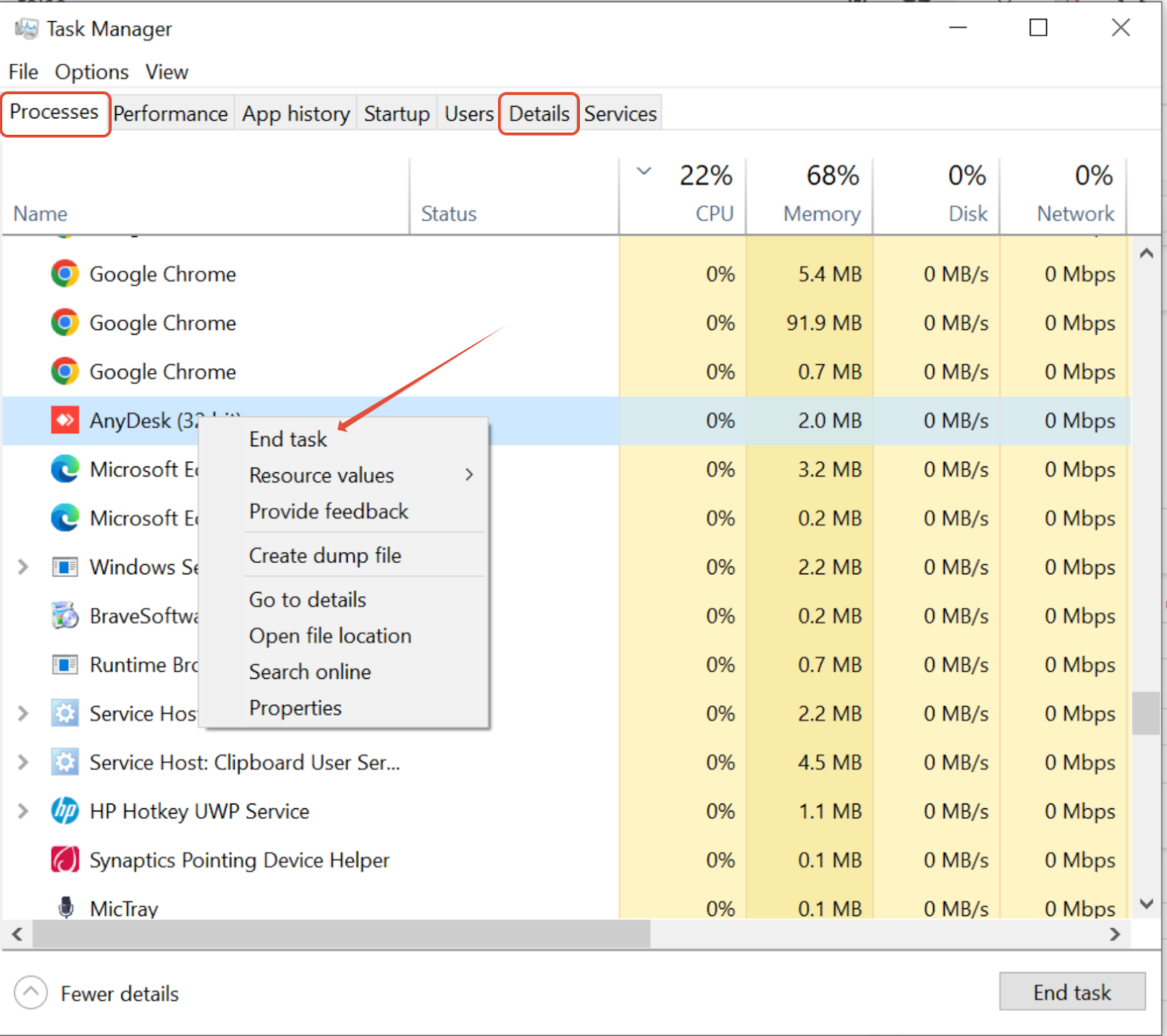The image size is (1167, 1036).
Task: Click the Runtime Broker process icon
Action: coord(65,665)
